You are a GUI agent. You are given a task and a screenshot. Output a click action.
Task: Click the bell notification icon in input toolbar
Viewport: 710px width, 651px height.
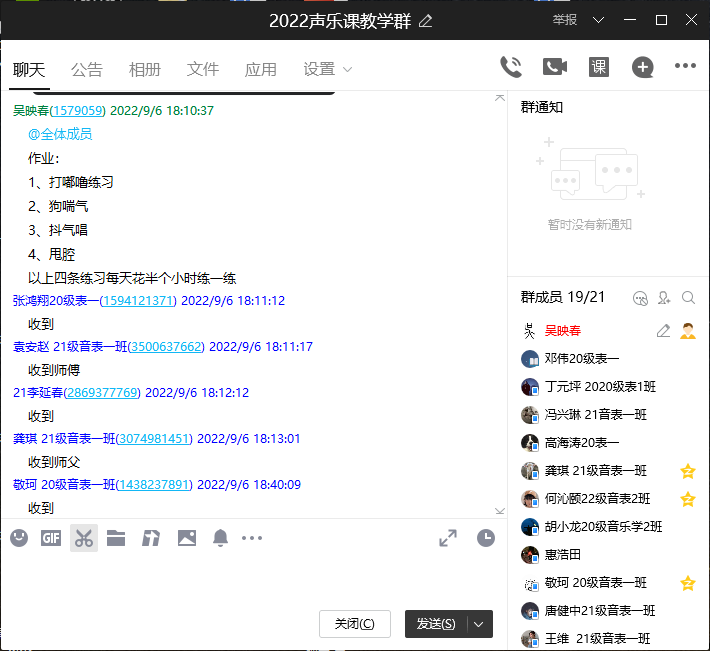click(x=220, y=538)
